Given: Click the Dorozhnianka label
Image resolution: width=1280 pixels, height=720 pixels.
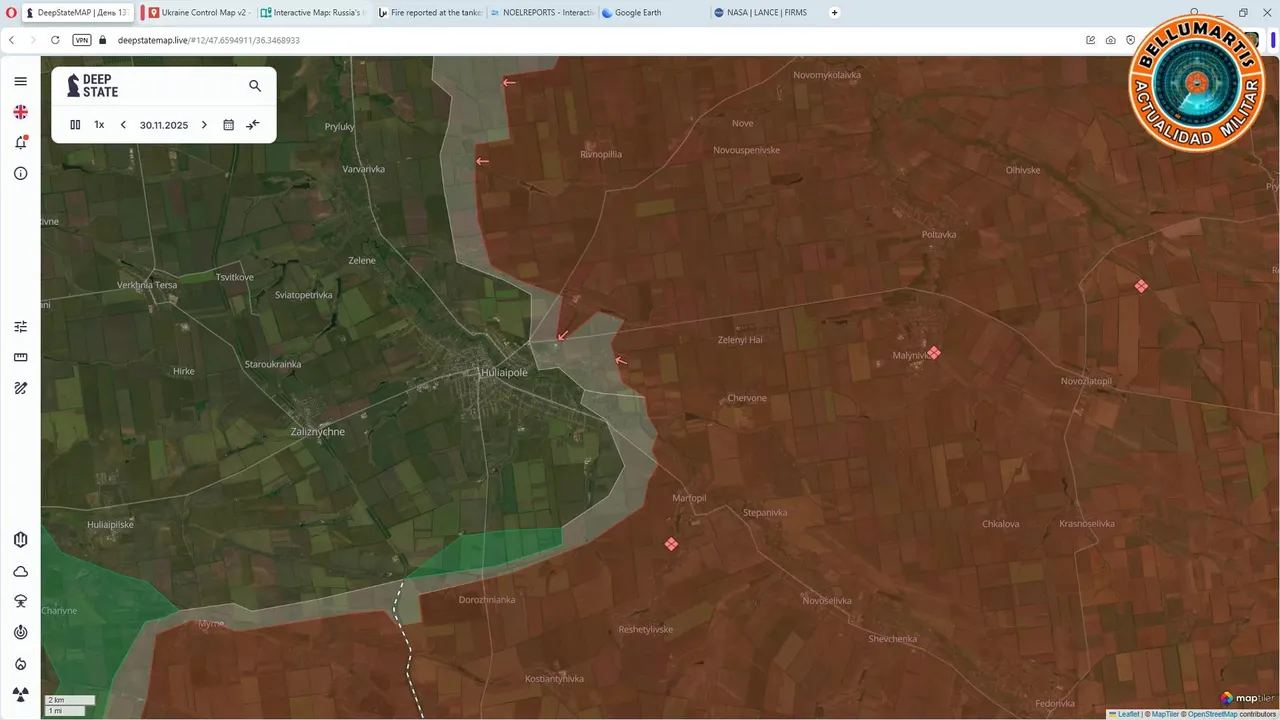Looking at the screenshot, I should coord(487,600).
